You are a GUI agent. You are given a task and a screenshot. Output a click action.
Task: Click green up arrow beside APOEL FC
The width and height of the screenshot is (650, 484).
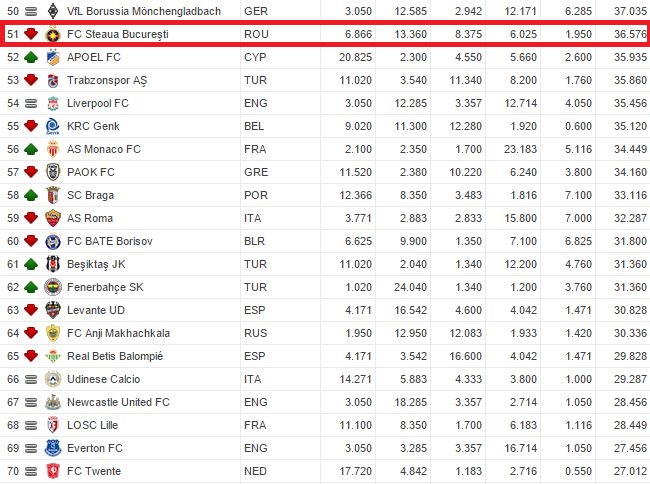31,57
